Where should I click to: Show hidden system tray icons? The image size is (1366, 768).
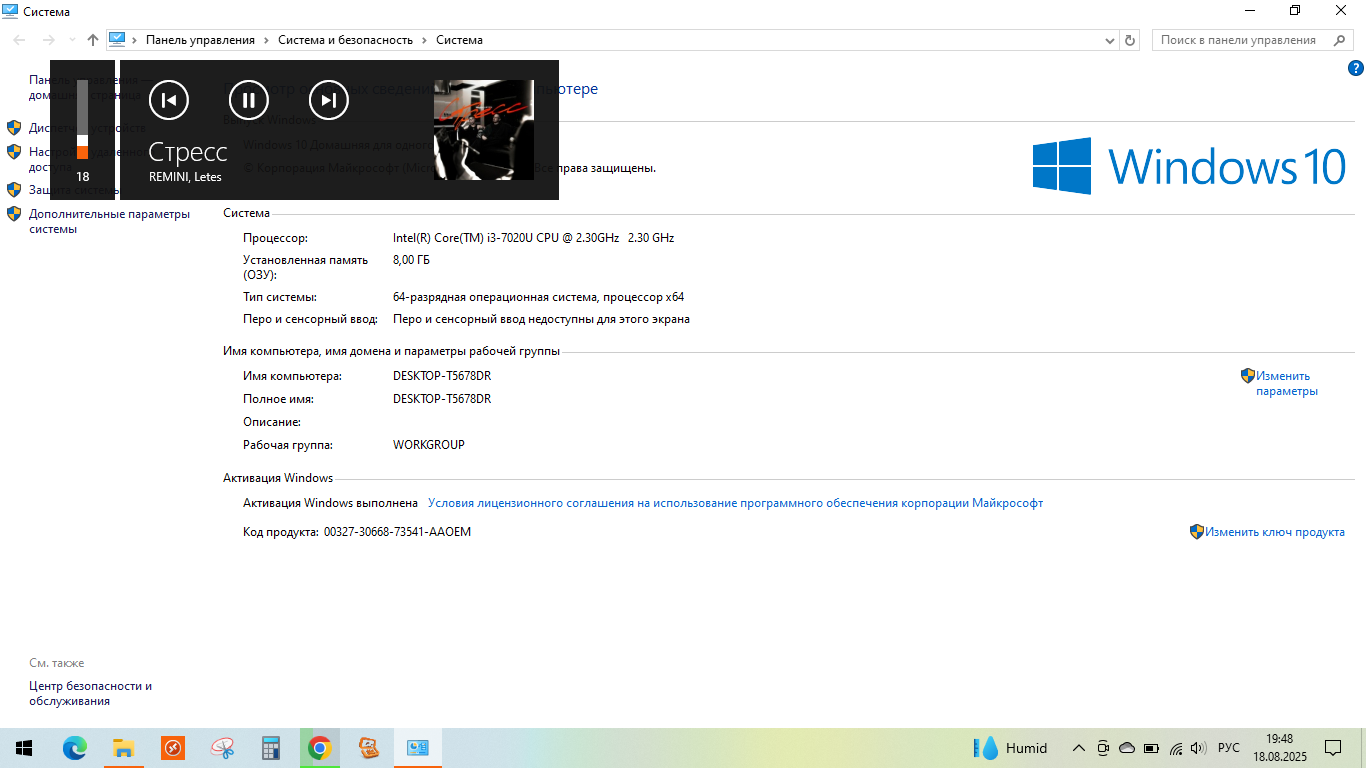[1078, 748]
